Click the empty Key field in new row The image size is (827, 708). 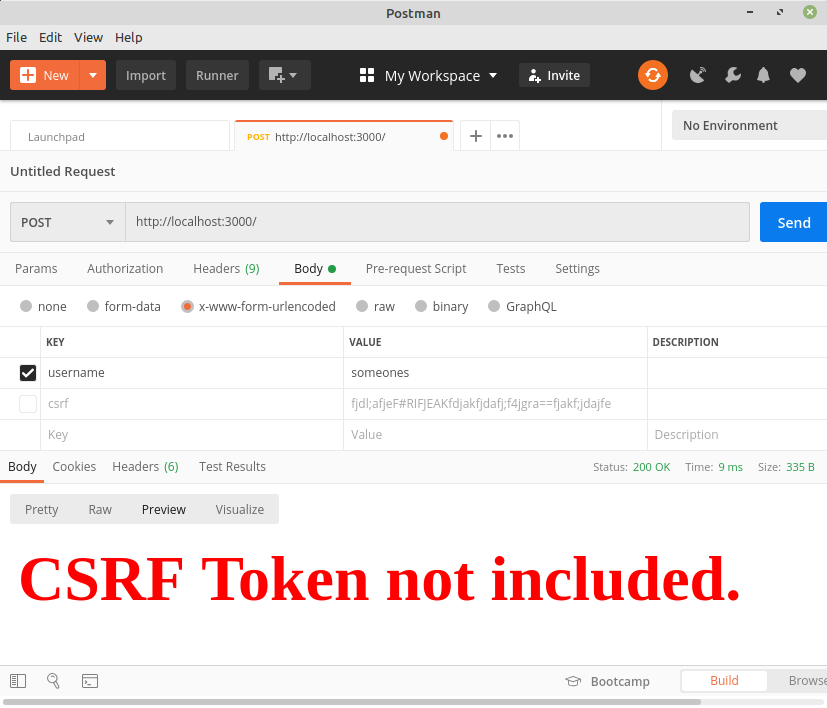coord(192,435)
